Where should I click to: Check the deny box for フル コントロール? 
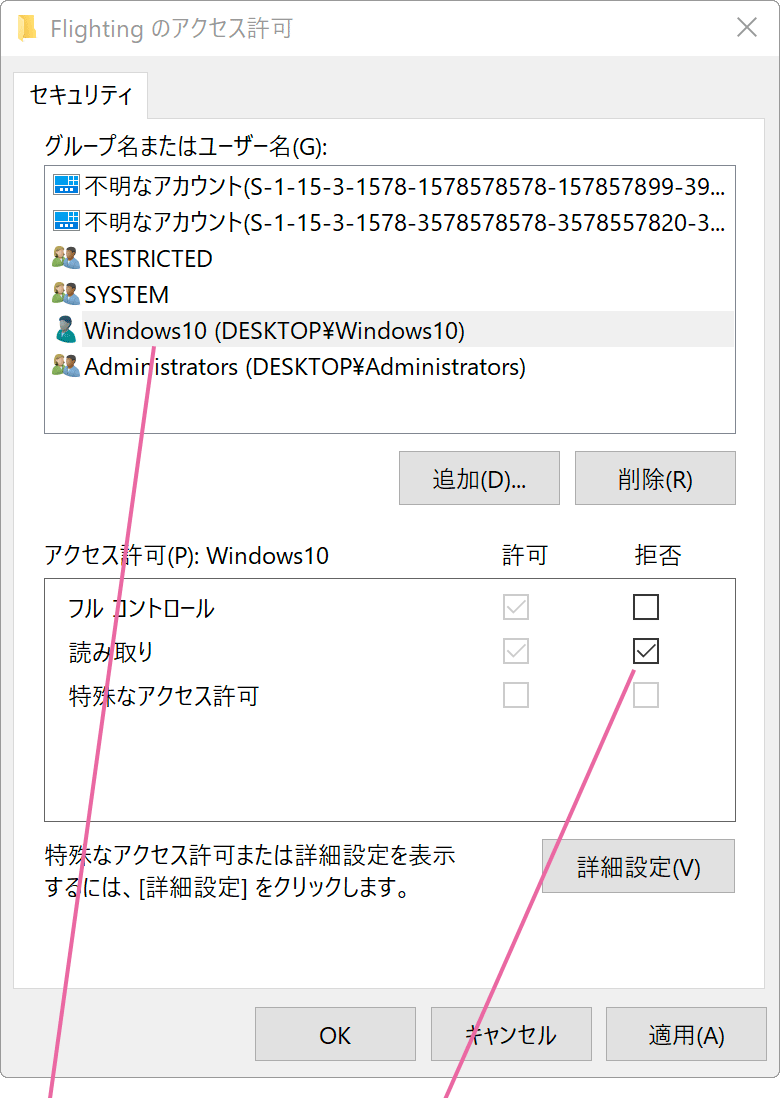646,607
